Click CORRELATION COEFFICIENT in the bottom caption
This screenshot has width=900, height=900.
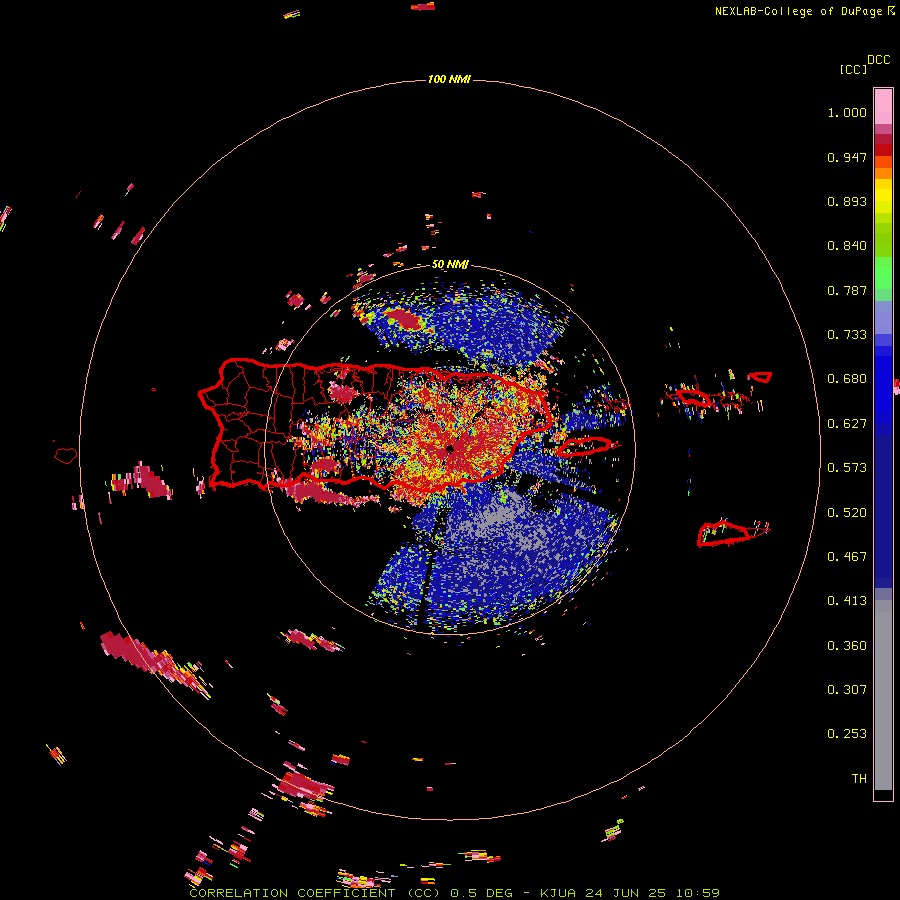(292, 893)
